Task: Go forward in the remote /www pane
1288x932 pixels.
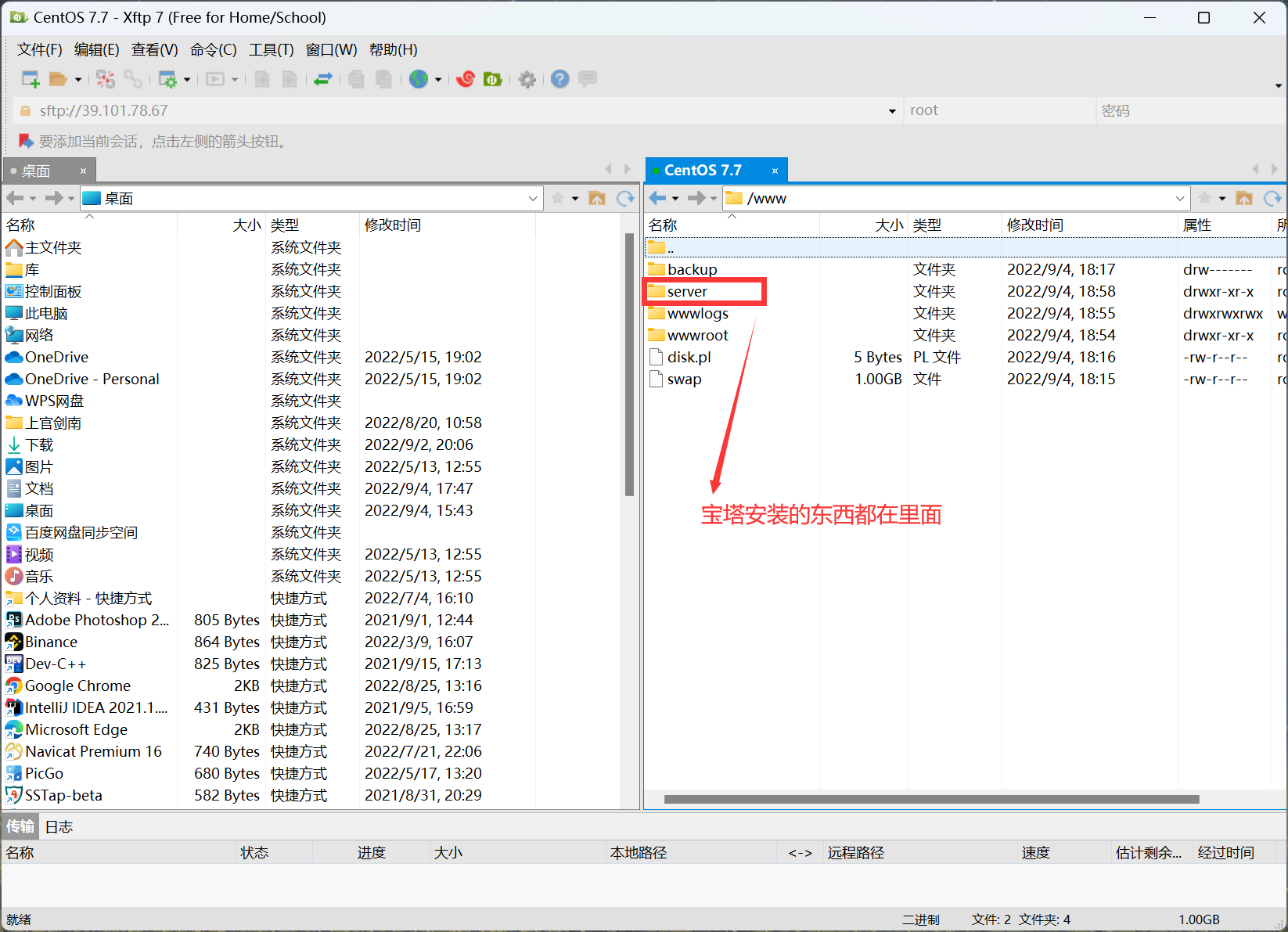Action: 696,198
